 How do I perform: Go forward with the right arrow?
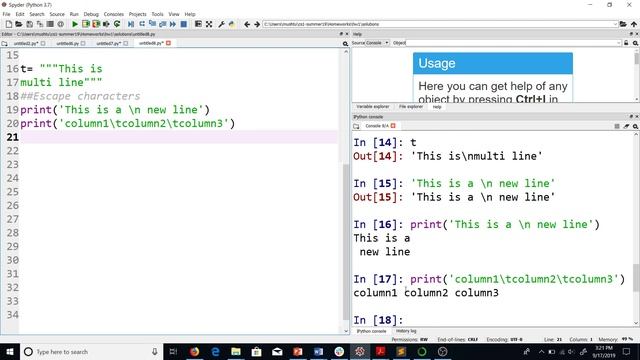point(257,24)
